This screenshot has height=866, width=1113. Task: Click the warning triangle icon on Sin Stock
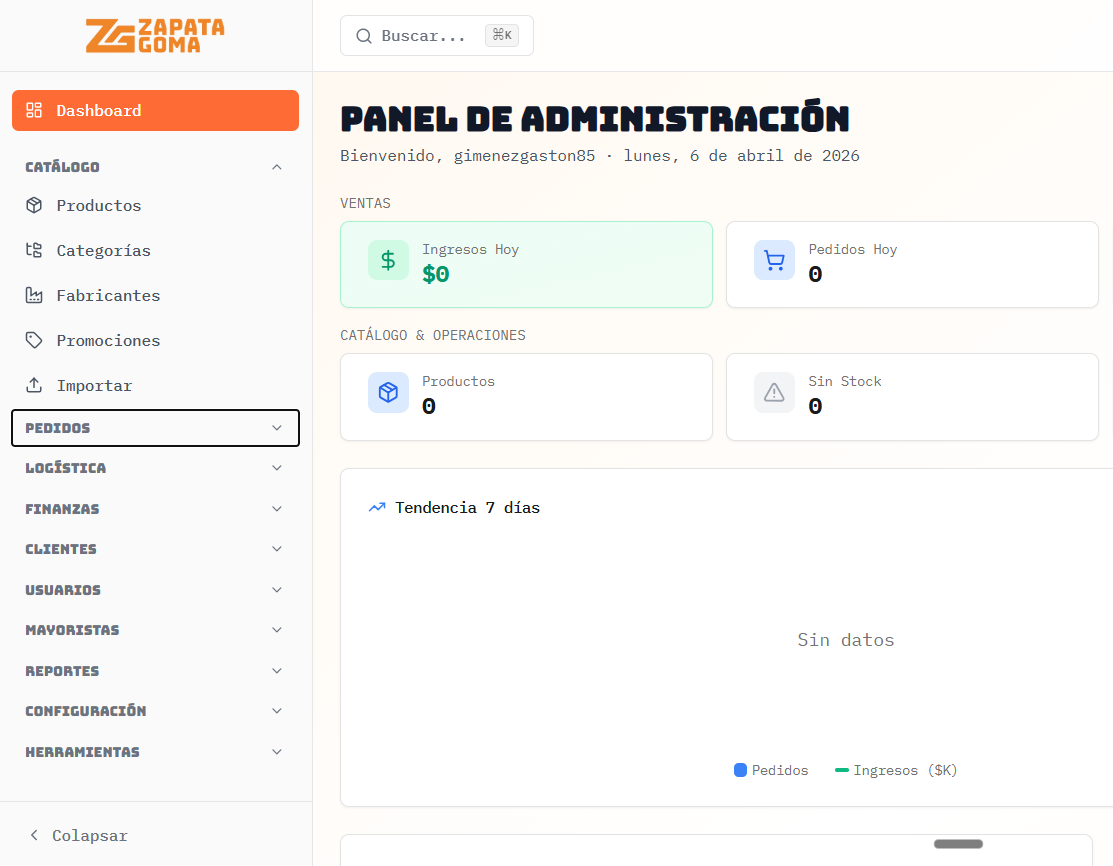pyautogui.click(x=774, y=392)
